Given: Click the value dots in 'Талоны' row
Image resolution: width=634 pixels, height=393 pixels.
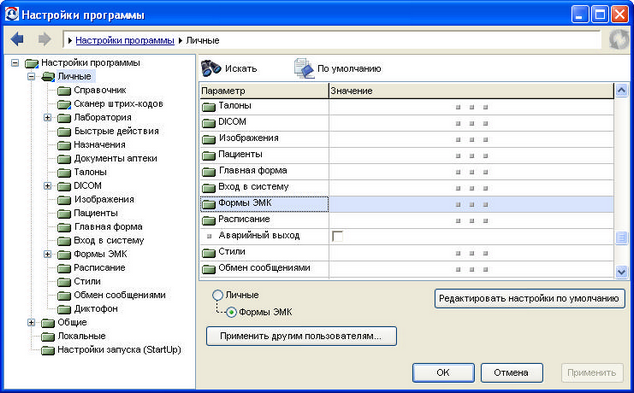Looking at the screenshot, I should pos(471,108).
